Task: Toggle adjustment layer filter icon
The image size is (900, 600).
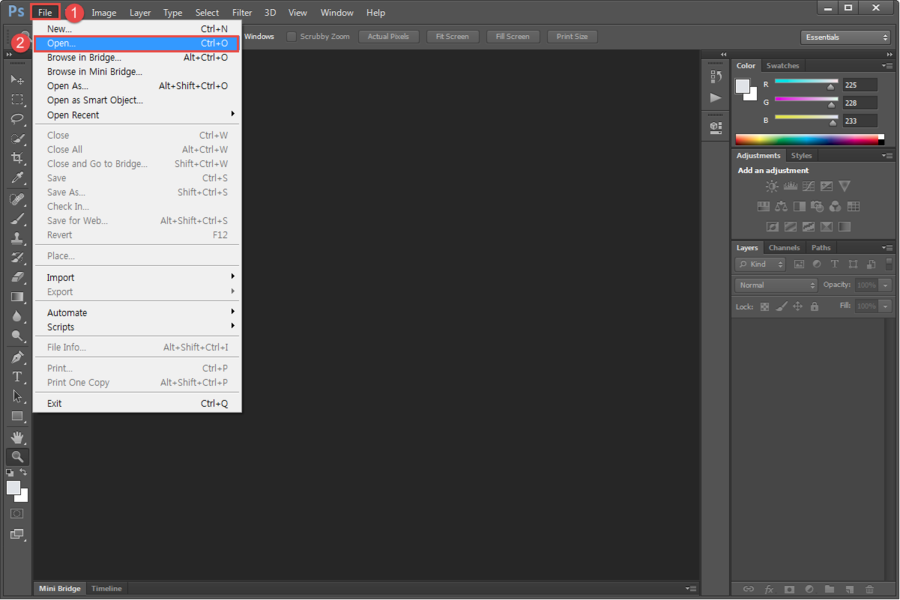Action: click(x=817, y=264)
